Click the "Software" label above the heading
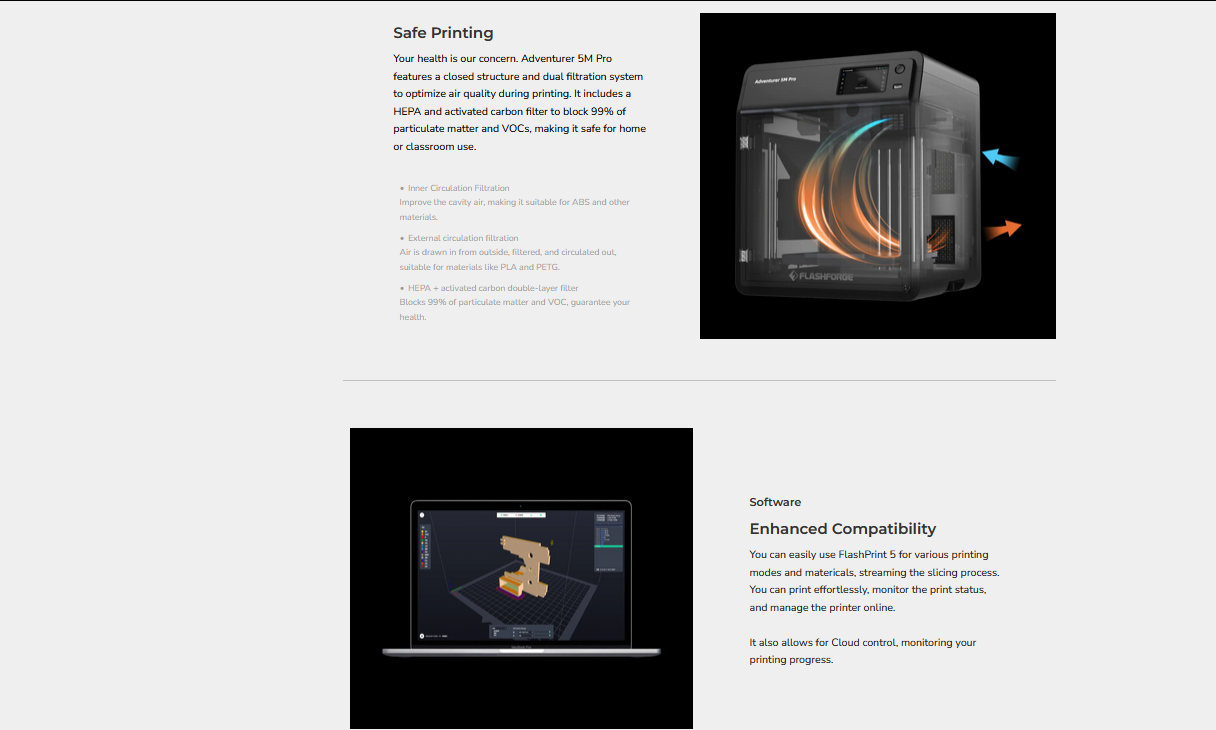 tap(775, 502)
